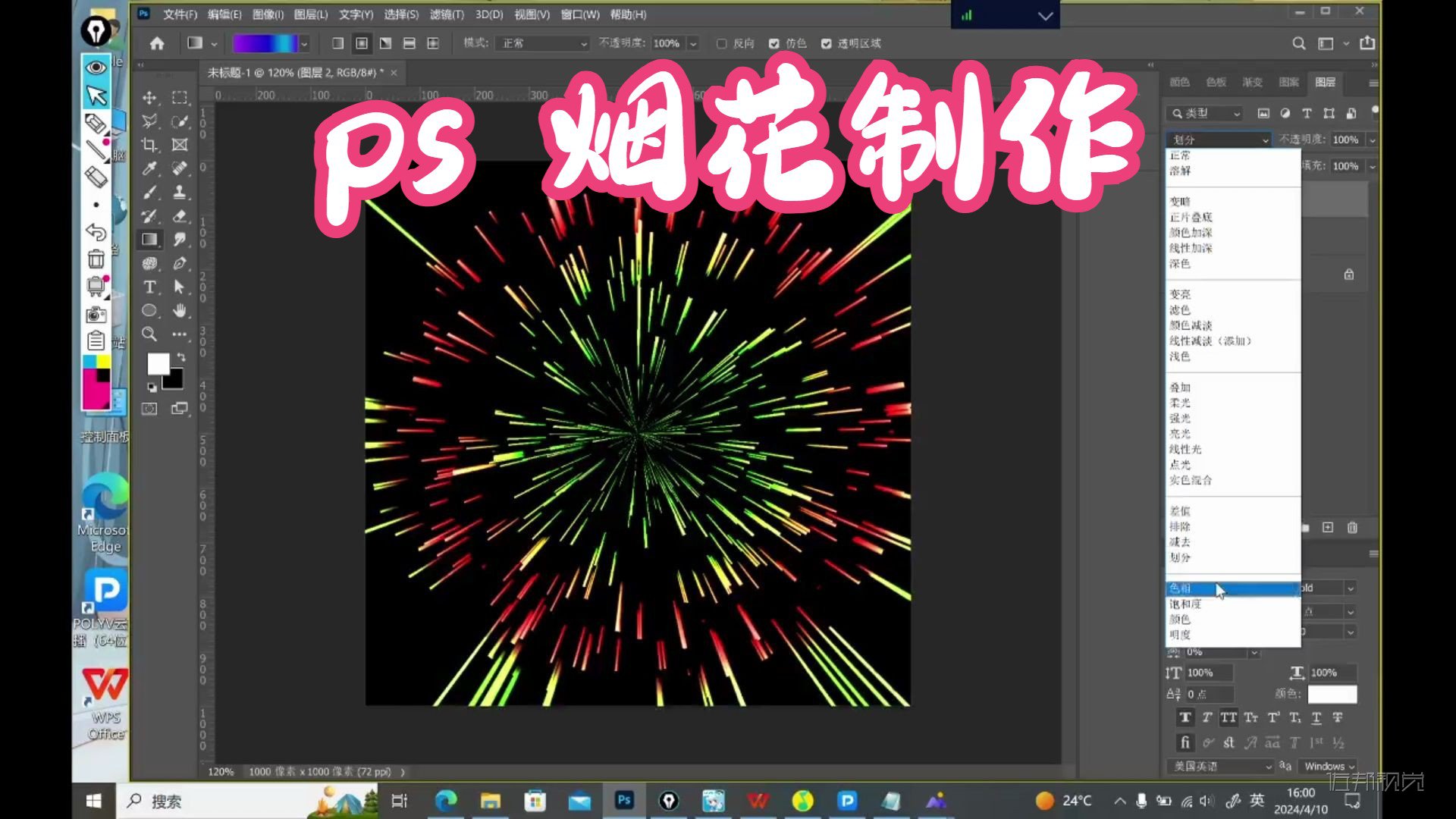Uncheck the 仿色 dither checkbox
Screen dimensions: 1456x819
(773, 43)
